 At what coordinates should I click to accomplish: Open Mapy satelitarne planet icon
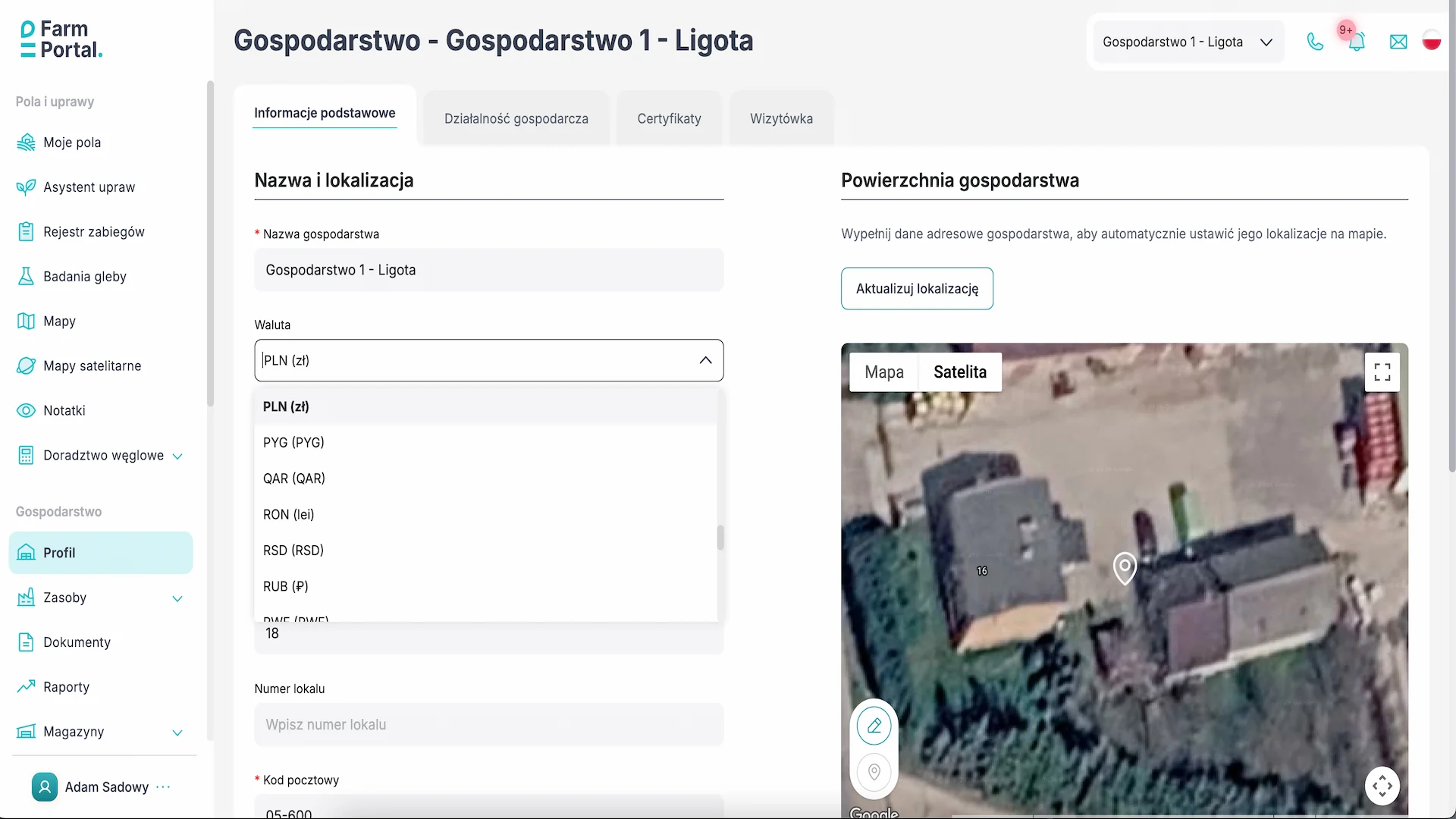point(26,366)
